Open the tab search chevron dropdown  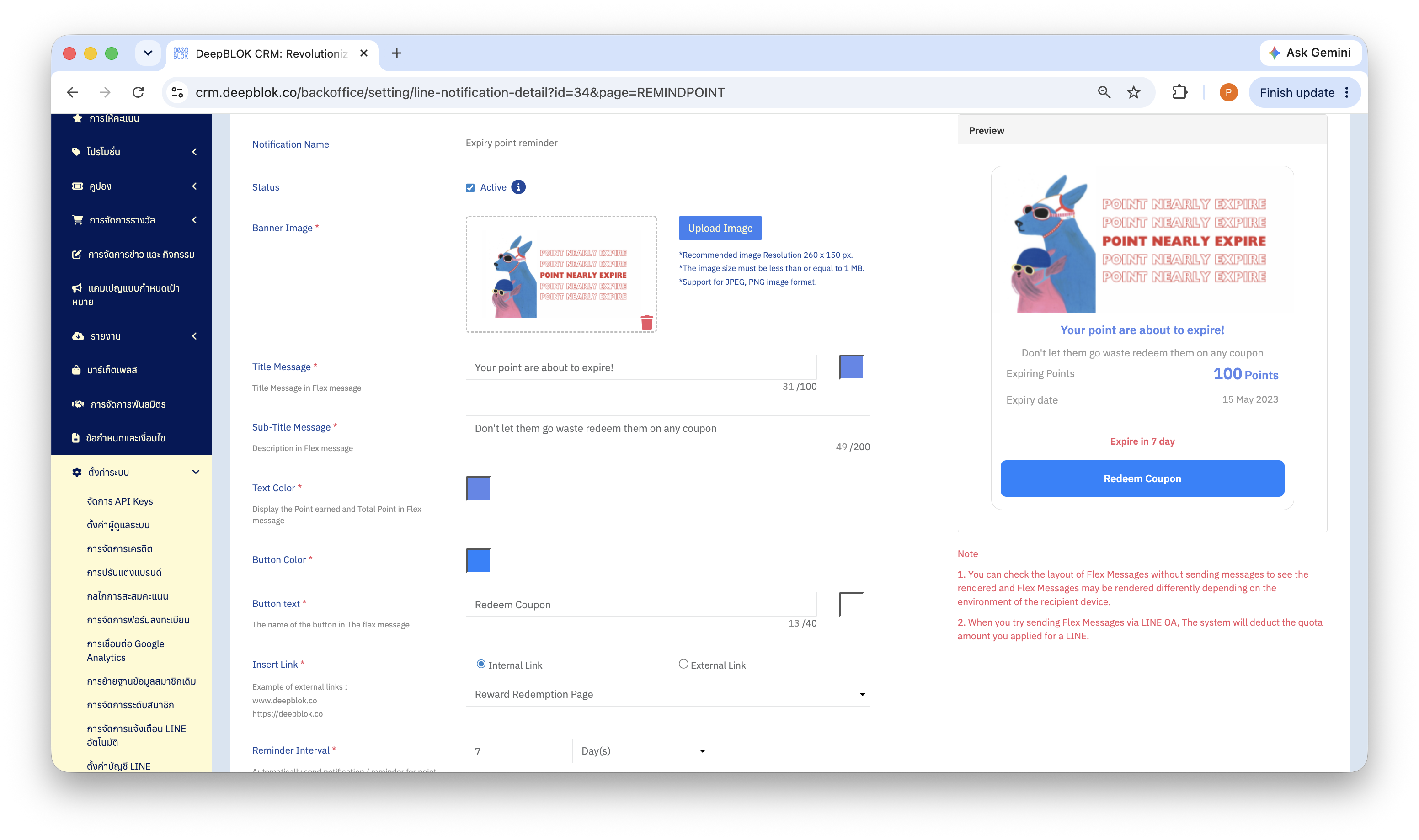[148, 53]
